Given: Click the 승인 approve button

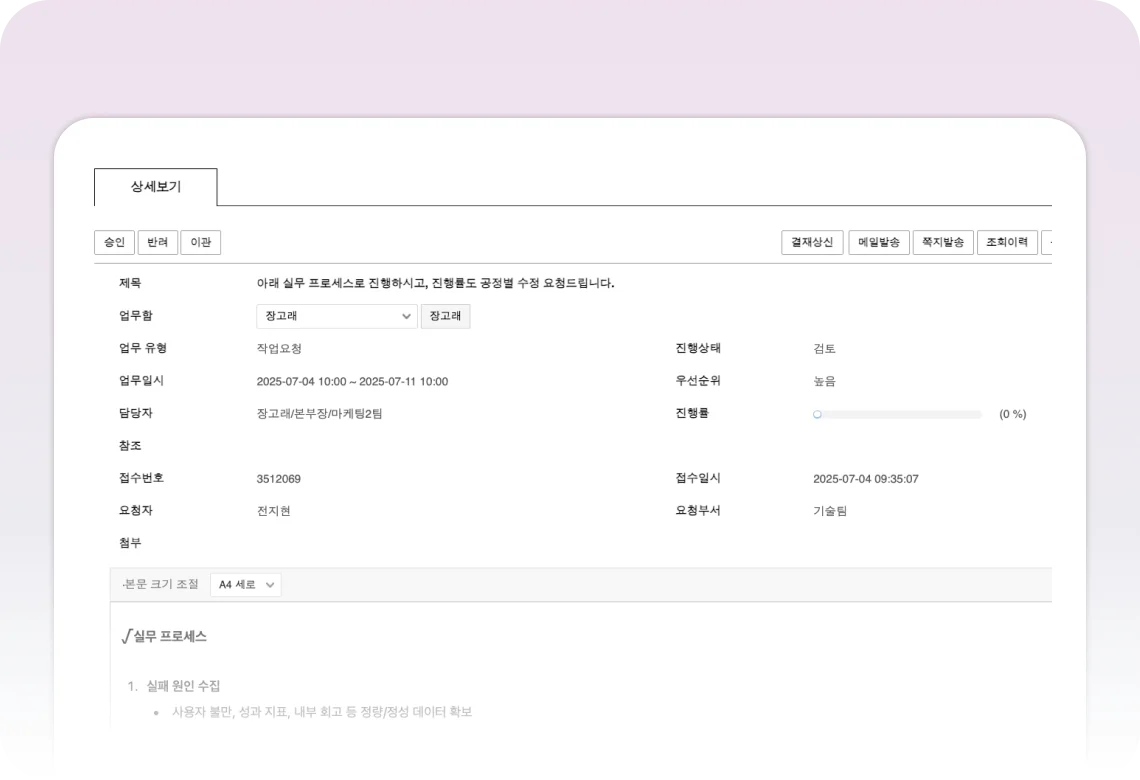Looking at the screenshot, I should point(114,243).
